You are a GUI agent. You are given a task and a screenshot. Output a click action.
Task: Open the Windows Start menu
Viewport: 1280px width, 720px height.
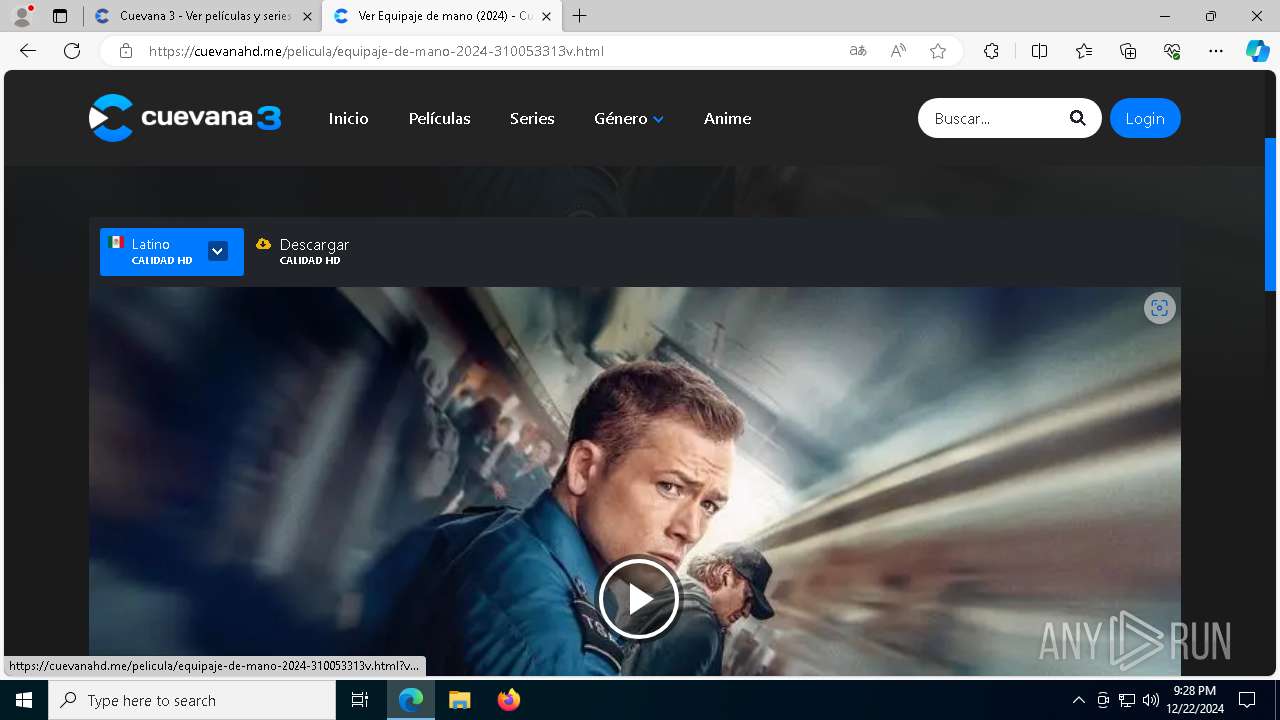coord(24,700)
